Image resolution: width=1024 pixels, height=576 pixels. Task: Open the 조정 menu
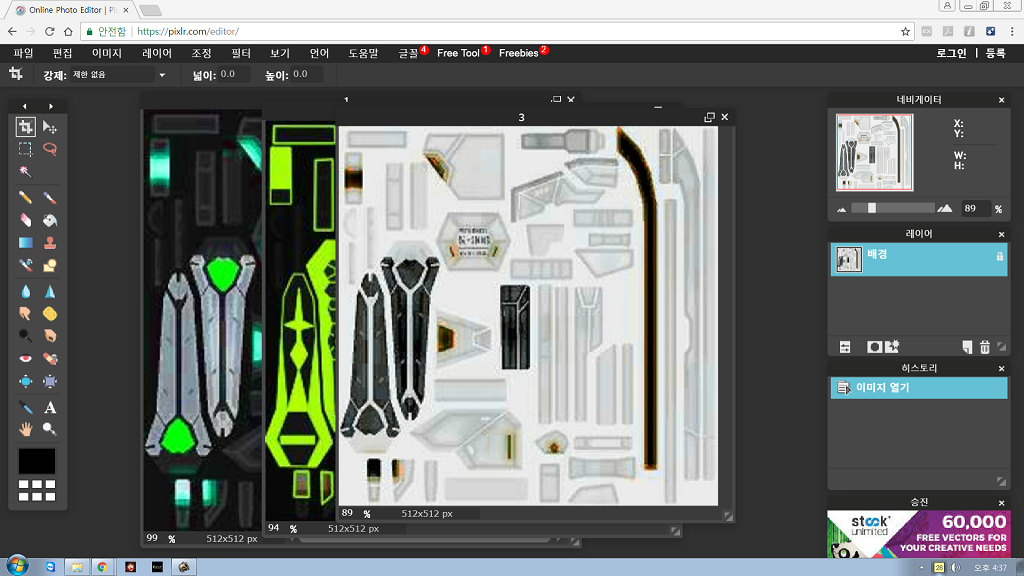201,53
